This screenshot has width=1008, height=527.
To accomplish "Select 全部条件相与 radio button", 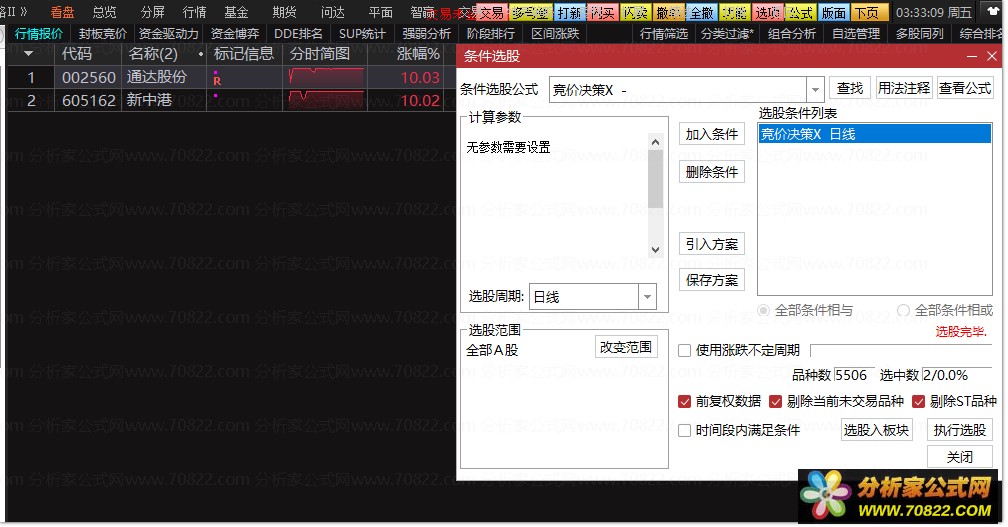I will point(764,310).
